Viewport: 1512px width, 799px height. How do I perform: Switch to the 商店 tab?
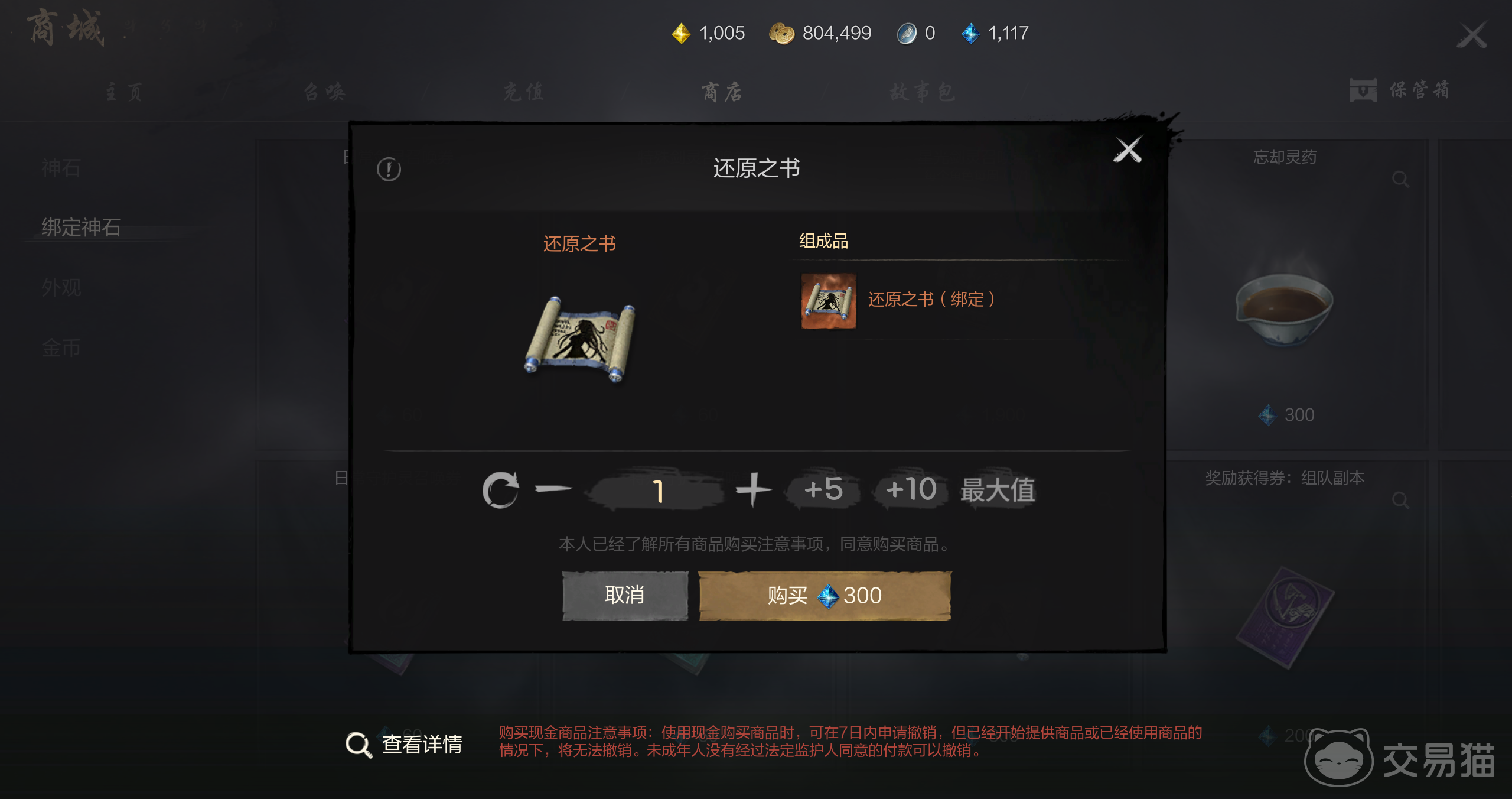722,92
